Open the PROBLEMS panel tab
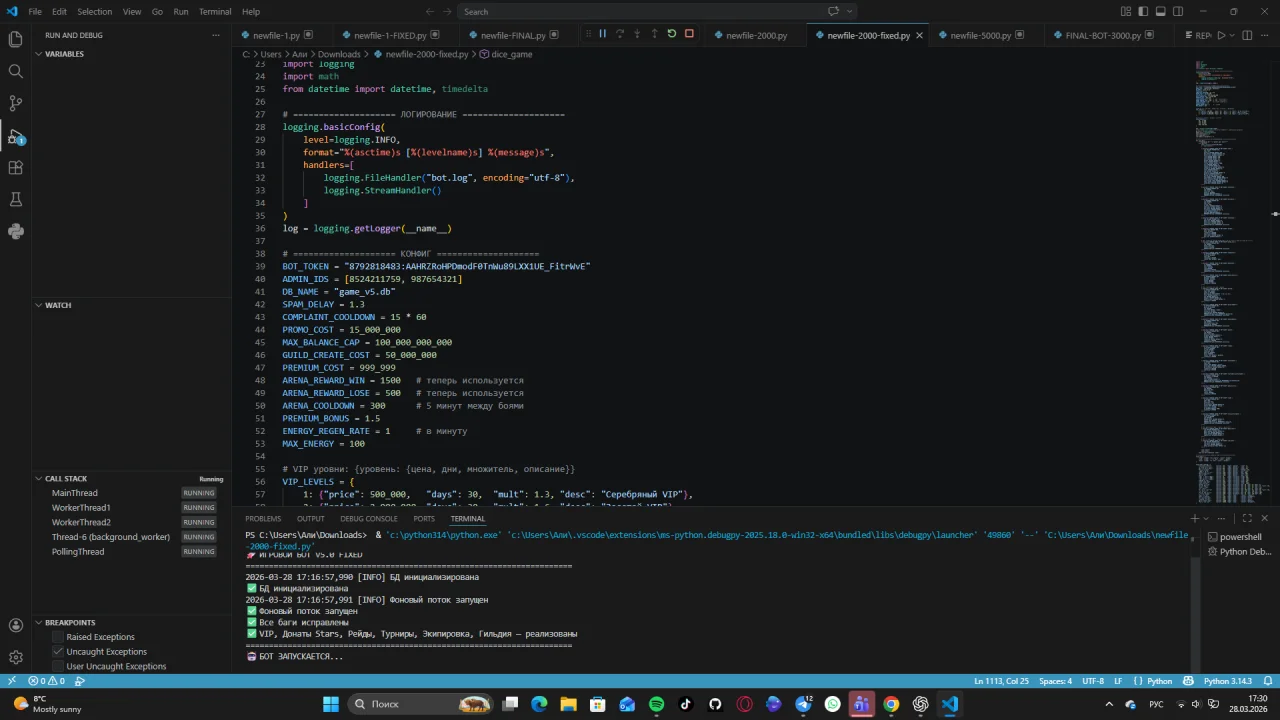 point(263,518)
